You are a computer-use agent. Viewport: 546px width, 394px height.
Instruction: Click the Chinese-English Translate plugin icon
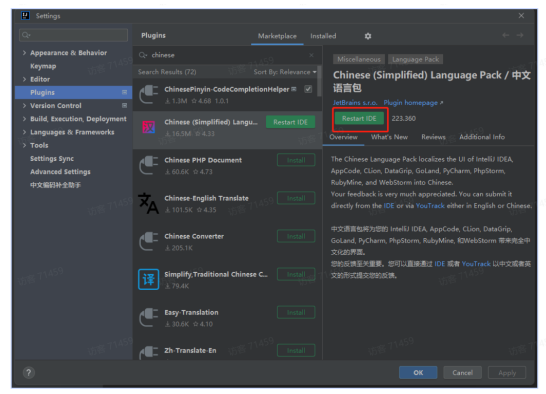click(148, 203)
